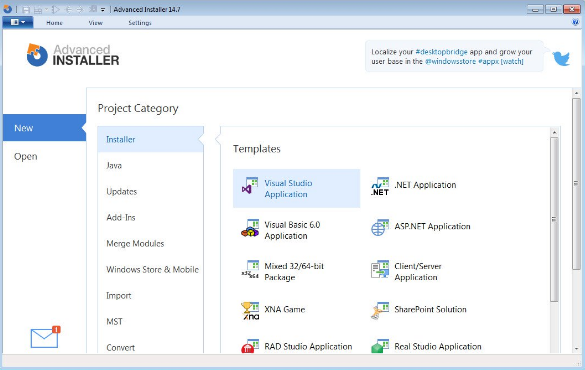Click the Mixed 32/64-bit Package icon

[x=250, y=270]
